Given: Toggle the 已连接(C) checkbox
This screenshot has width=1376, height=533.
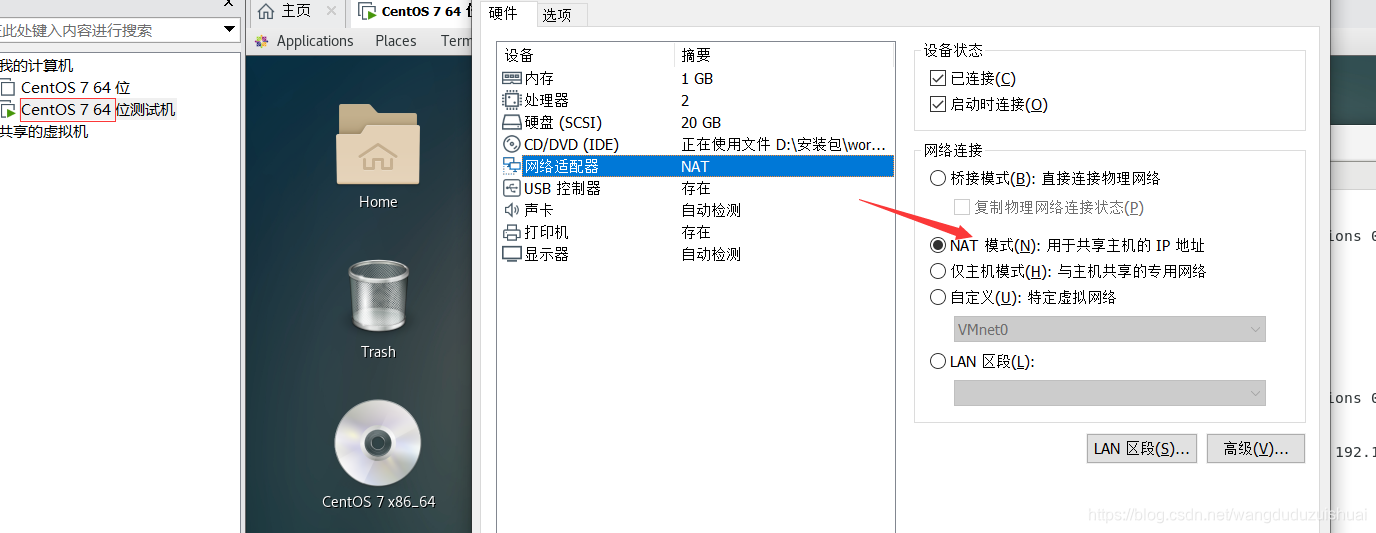Looking at the screenshot, I should [x=938, y=78].
